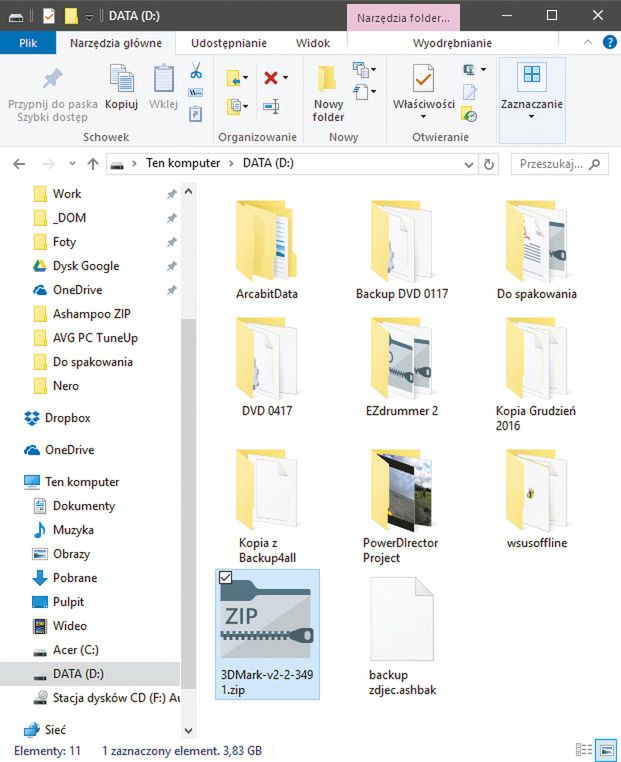Click navigation pane scroll down arrow
Screen dimensions: 621x762
point(189,731)
